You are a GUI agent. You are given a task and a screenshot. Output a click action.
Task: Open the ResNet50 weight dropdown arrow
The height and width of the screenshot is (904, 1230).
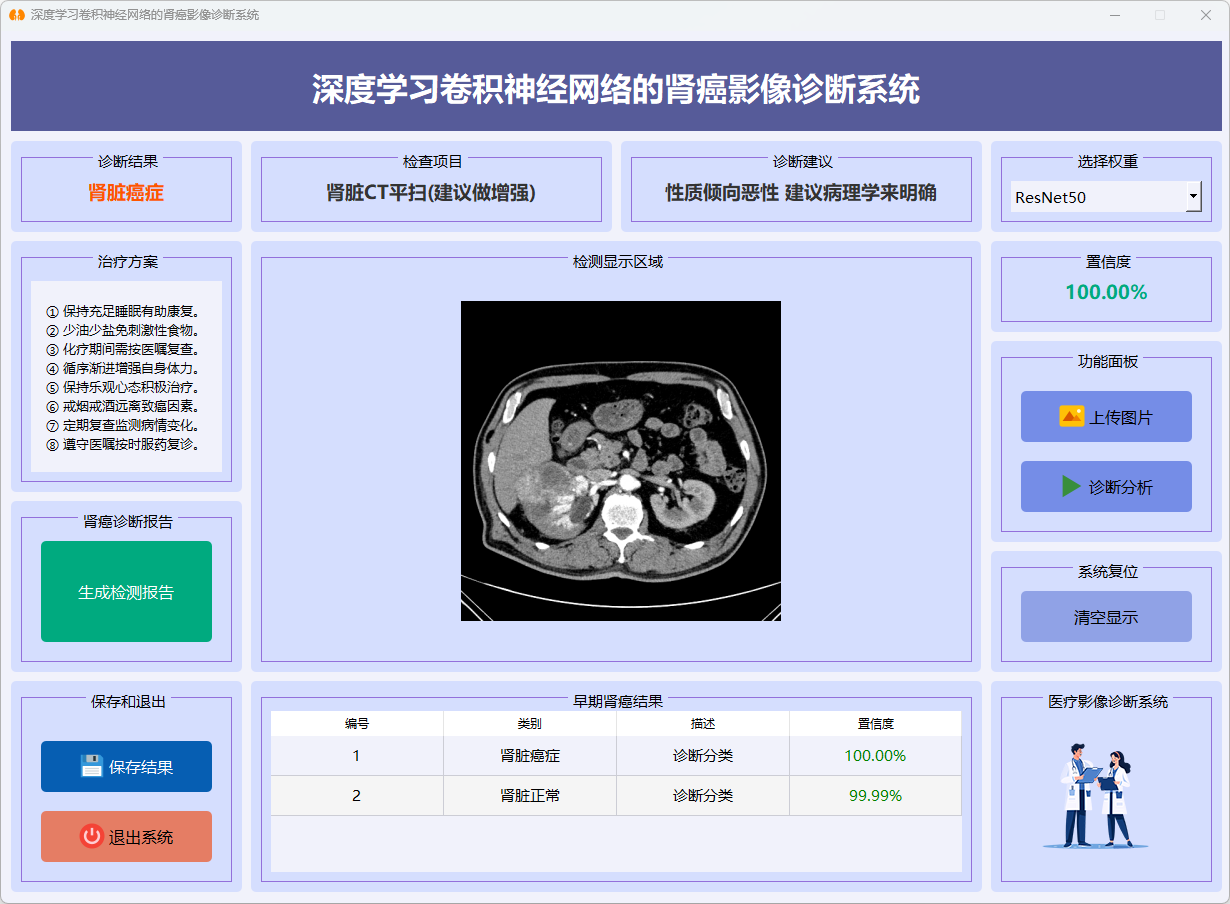tap(1193, 197)
